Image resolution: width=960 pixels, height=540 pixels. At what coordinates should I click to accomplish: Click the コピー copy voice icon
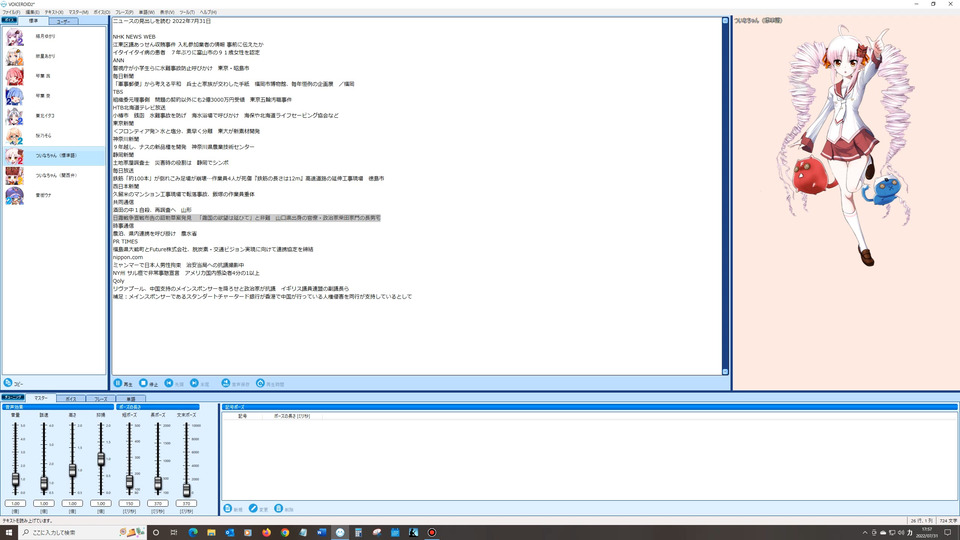tap(8, 383)
